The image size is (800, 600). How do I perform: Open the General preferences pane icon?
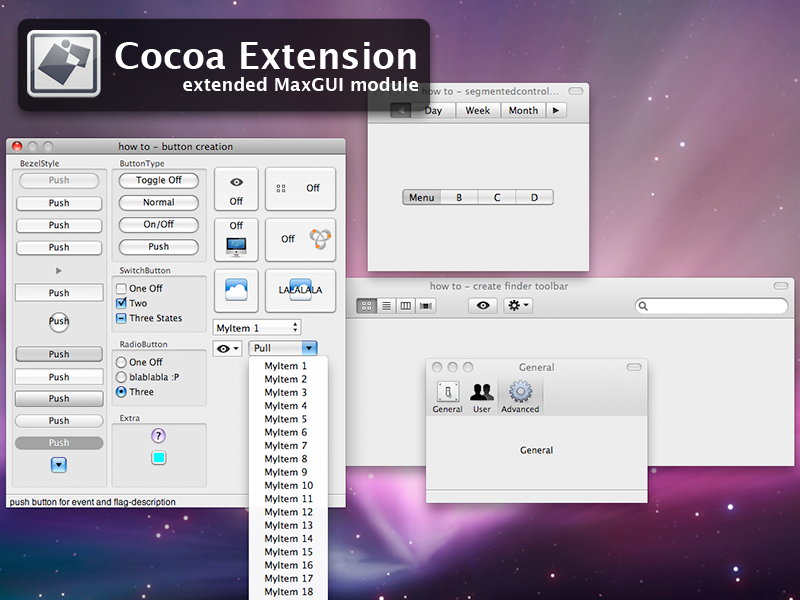(447, 397)
